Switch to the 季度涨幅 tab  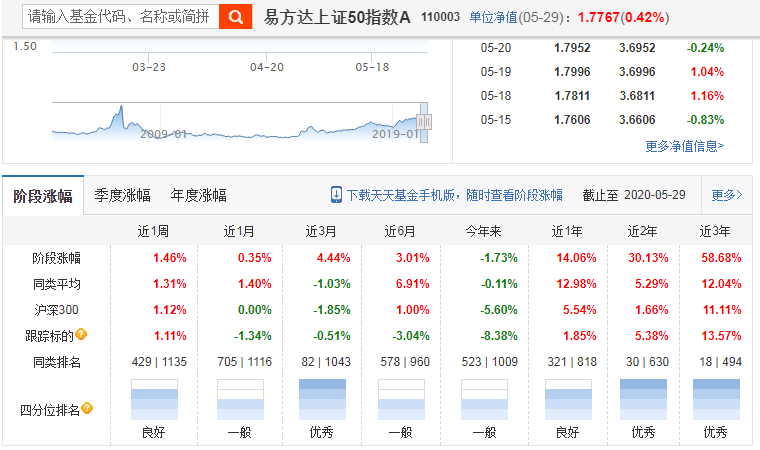point(122,195)
